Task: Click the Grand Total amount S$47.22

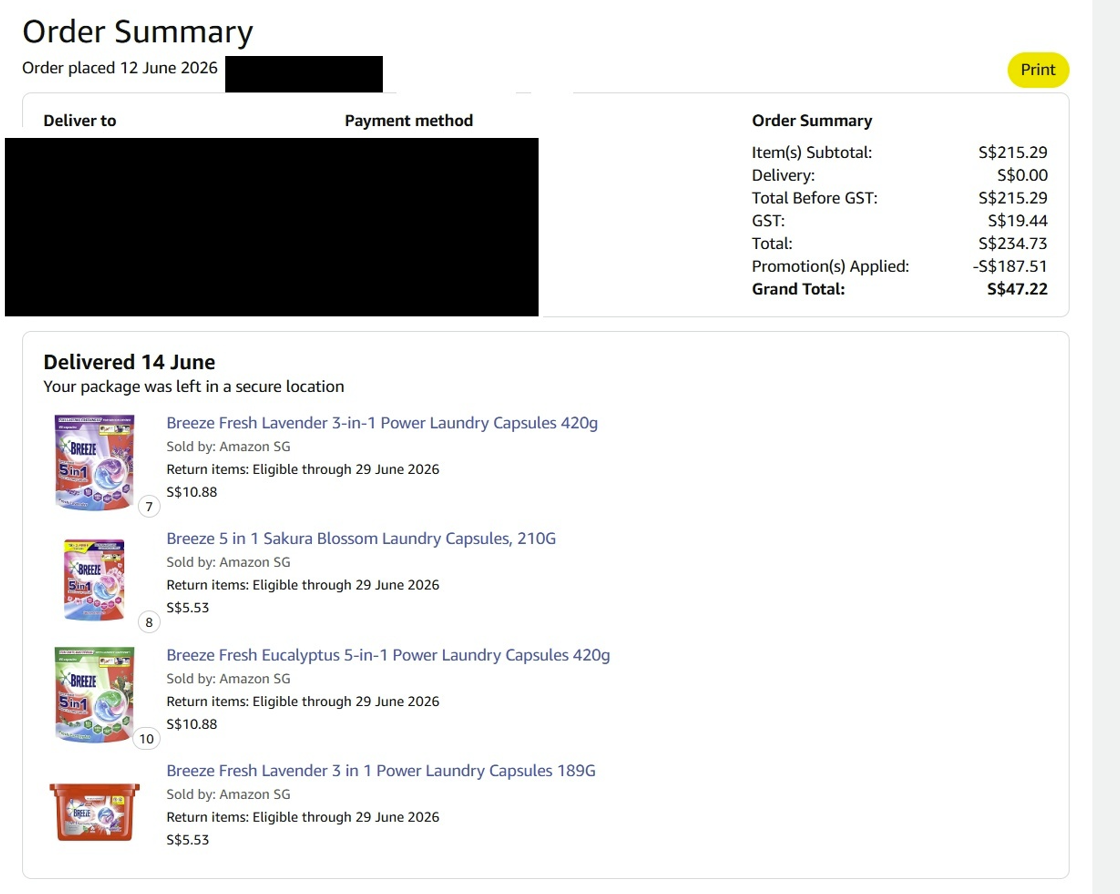Action: (x=1017, y=289)
